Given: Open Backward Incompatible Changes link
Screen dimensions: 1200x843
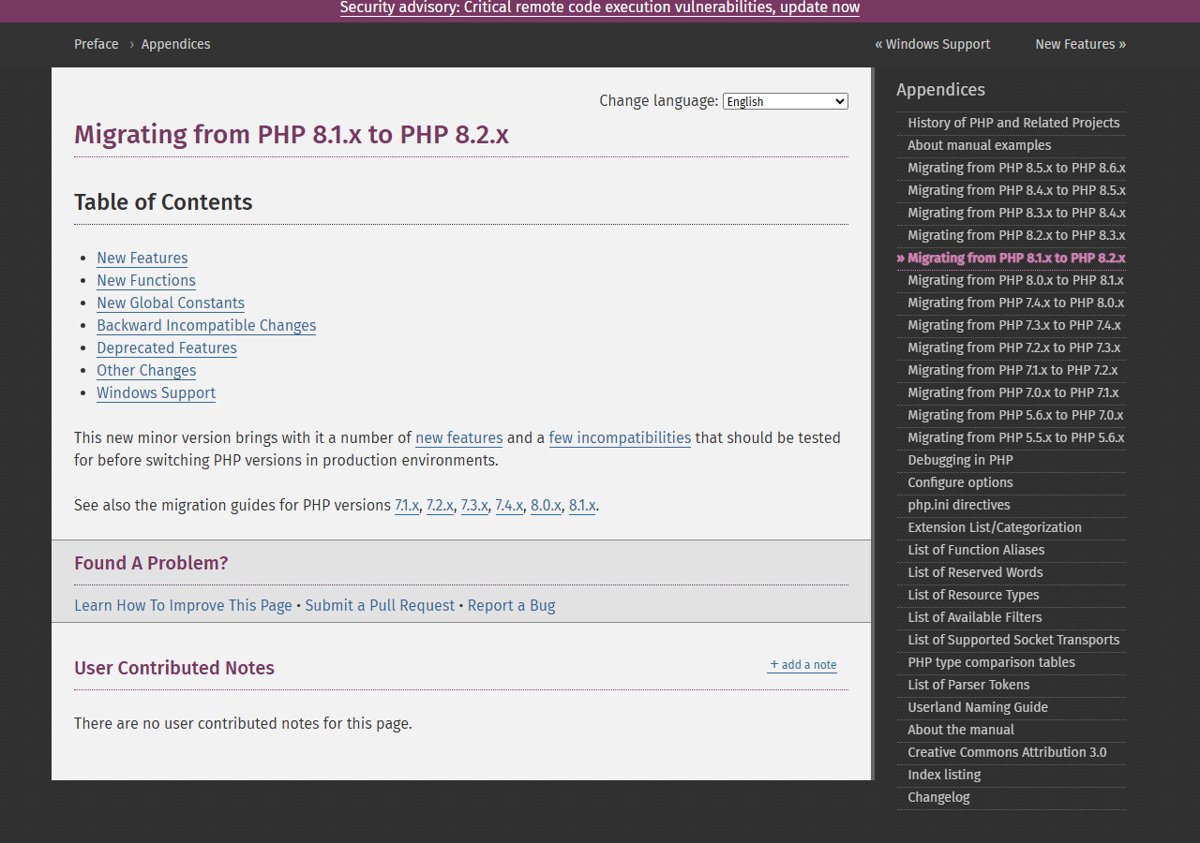Looking at the screenshot, I should (206, 326).
